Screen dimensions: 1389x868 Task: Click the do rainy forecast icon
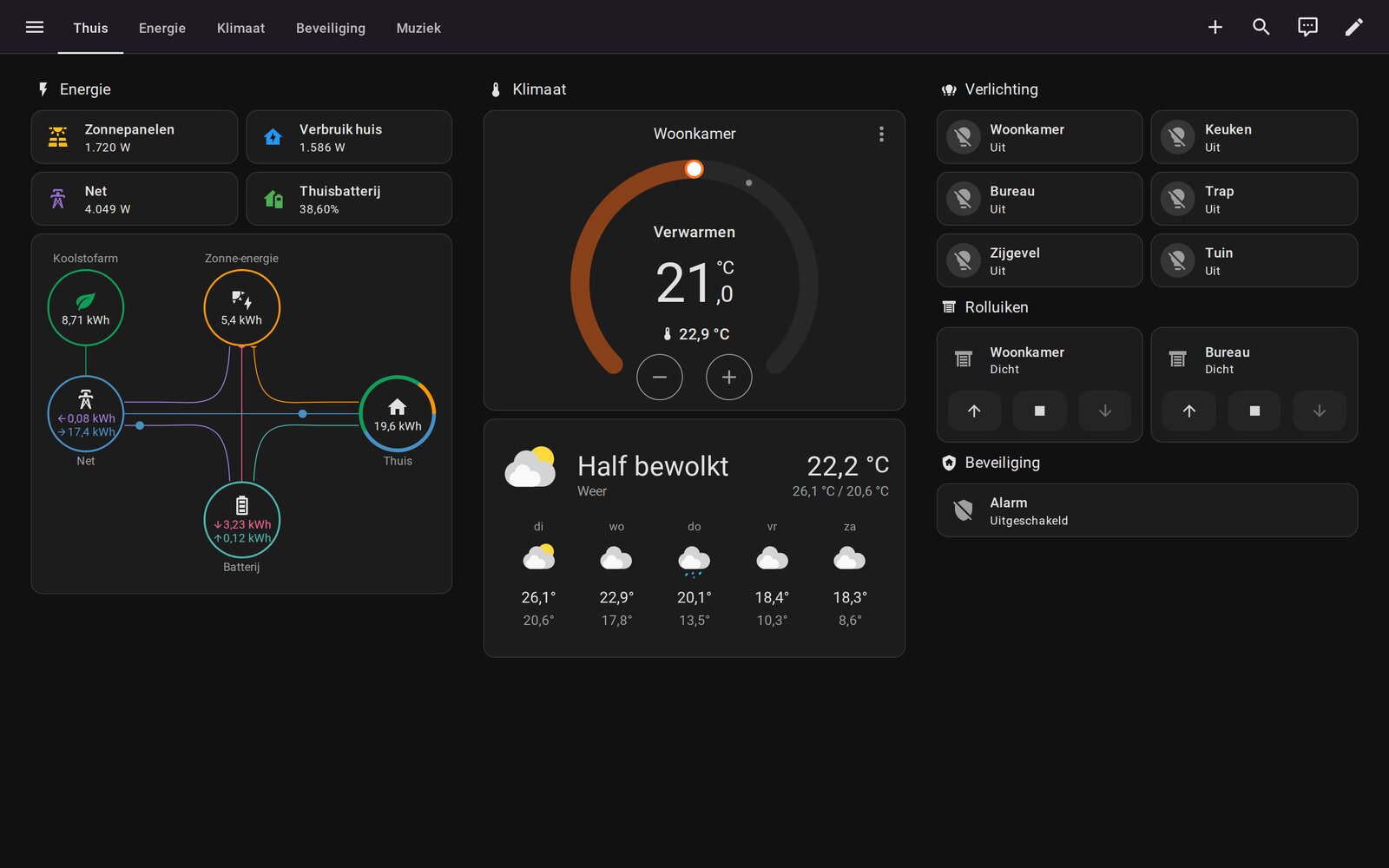pyautogui.click(x=694, y=561)
